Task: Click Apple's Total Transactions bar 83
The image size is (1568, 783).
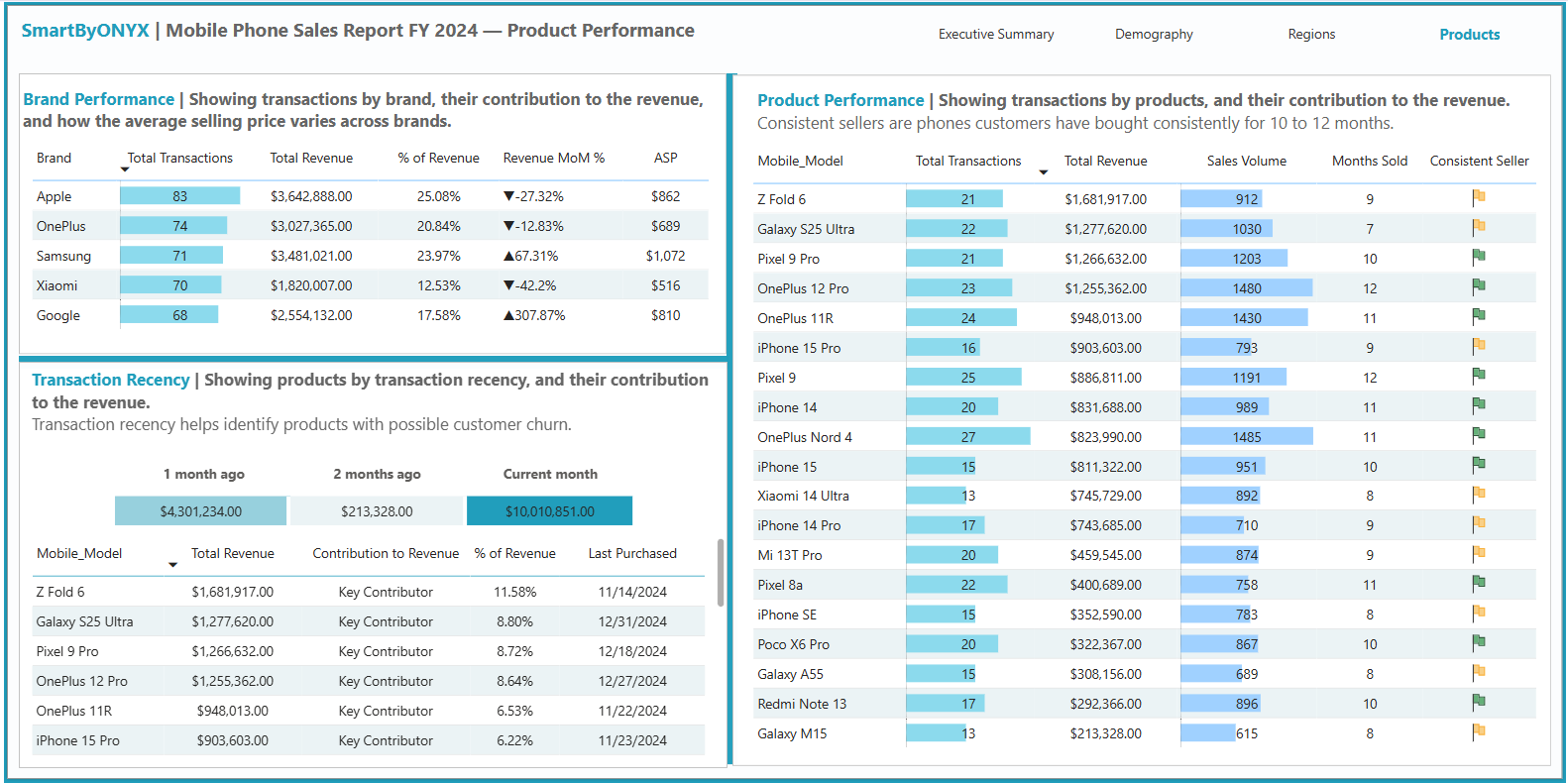Action: [x=179, y=196]
